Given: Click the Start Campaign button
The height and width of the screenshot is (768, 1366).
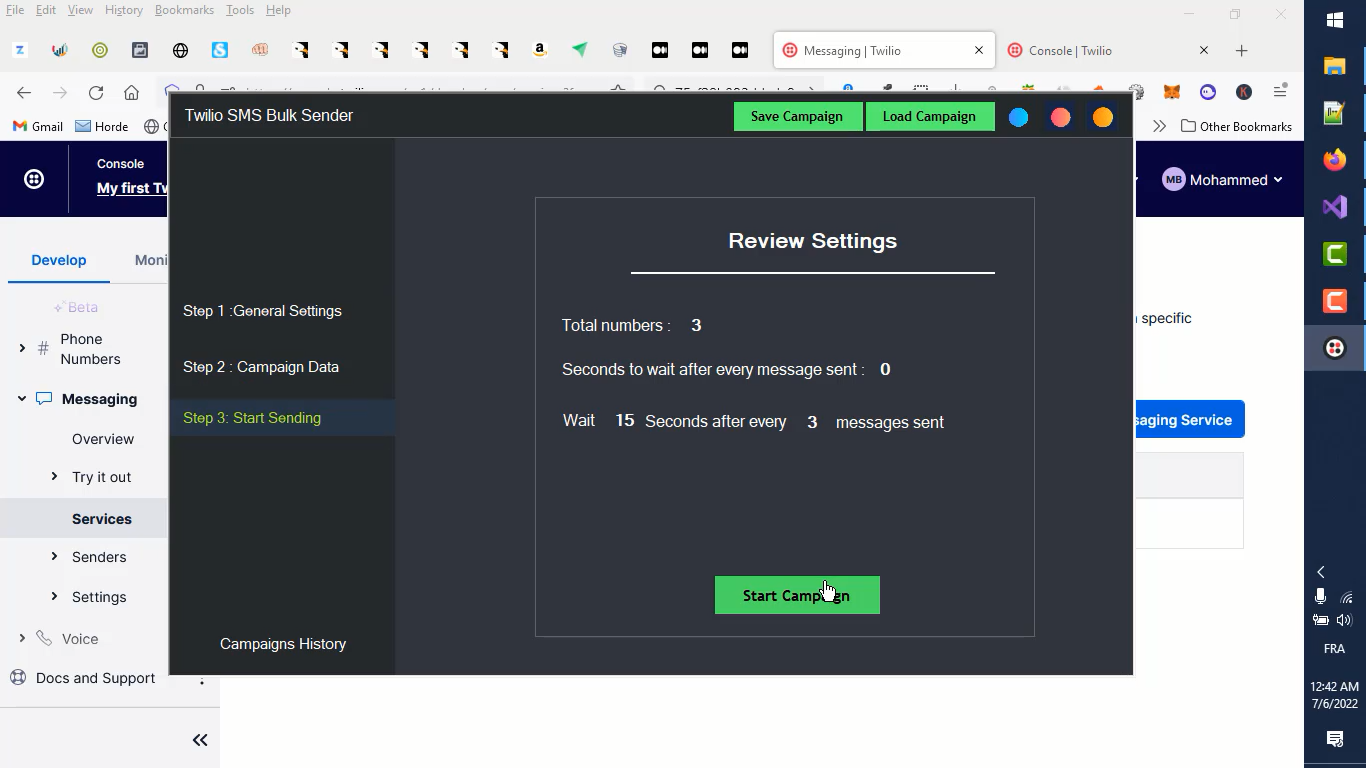Looking at the screenshot, I should pyautogui.click(x=797, y=595).
